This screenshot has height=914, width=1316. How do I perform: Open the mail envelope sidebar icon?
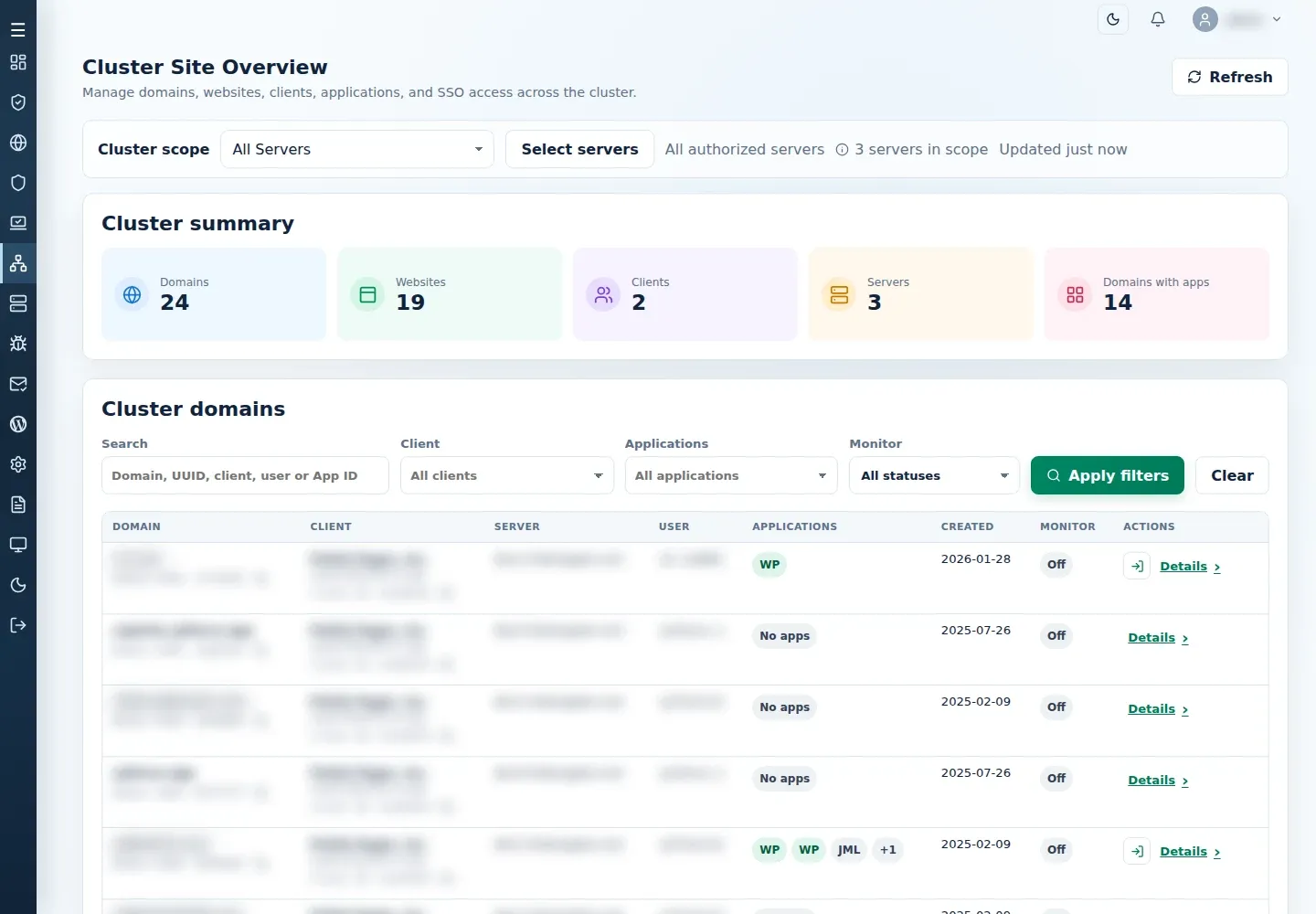(18, 384)
